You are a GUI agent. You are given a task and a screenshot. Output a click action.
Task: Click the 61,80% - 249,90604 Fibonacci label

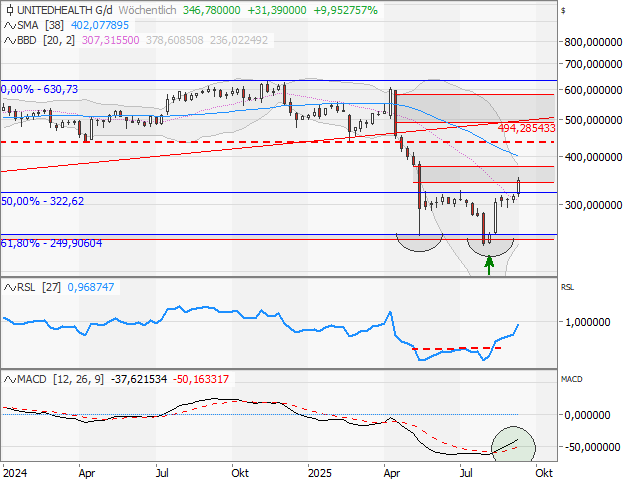tap(51, 244)
